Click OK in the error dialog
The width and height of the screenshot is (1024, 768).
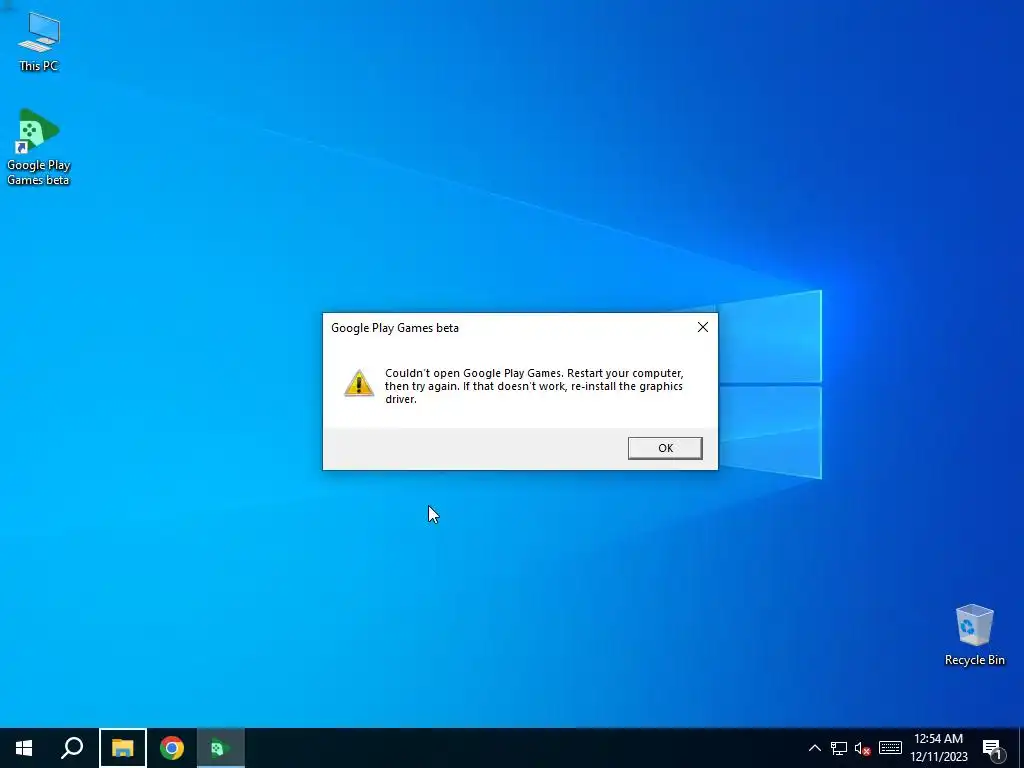pos(665,448)
